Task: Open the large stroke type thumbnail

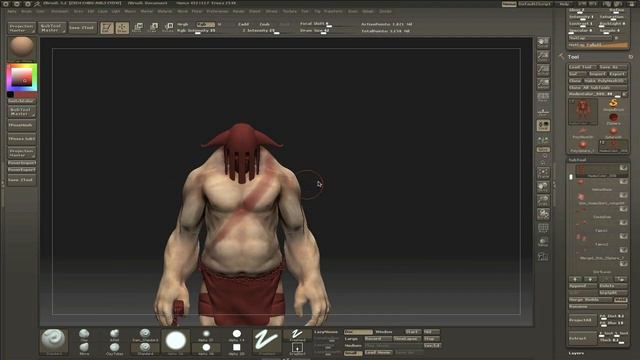Action: (x=267, y=341)
